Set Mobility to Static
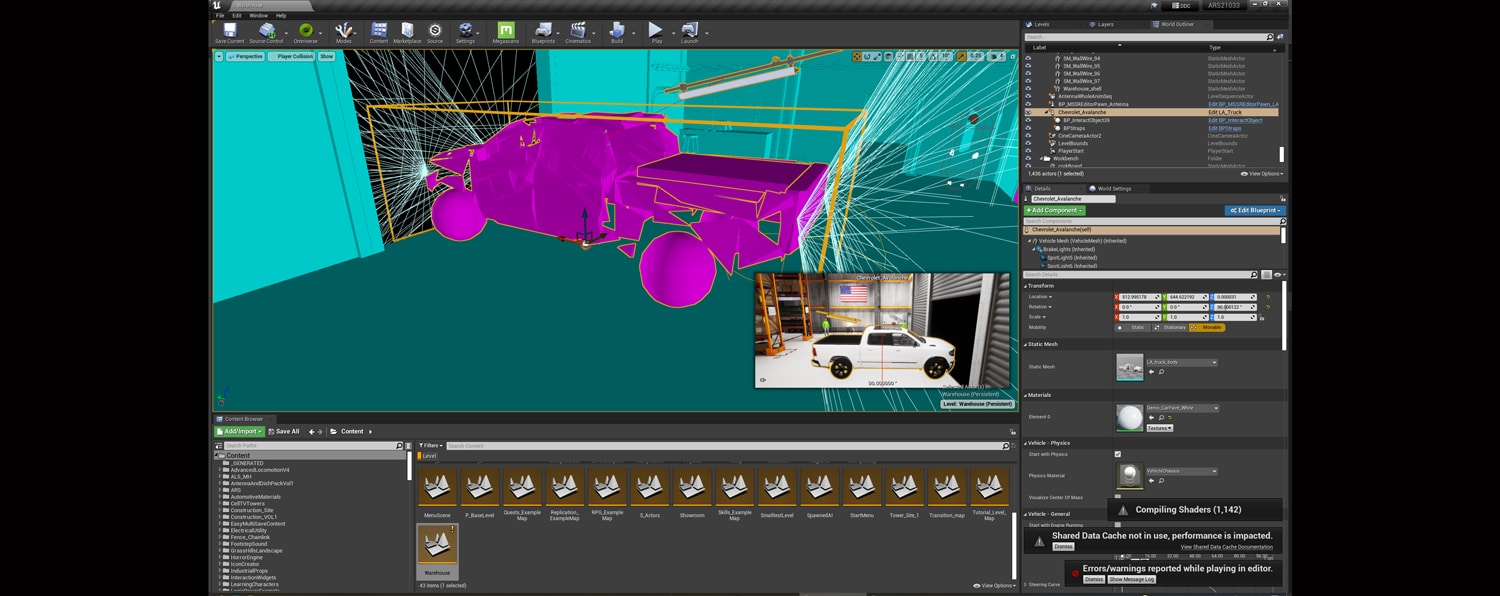 coord(1135,327)
